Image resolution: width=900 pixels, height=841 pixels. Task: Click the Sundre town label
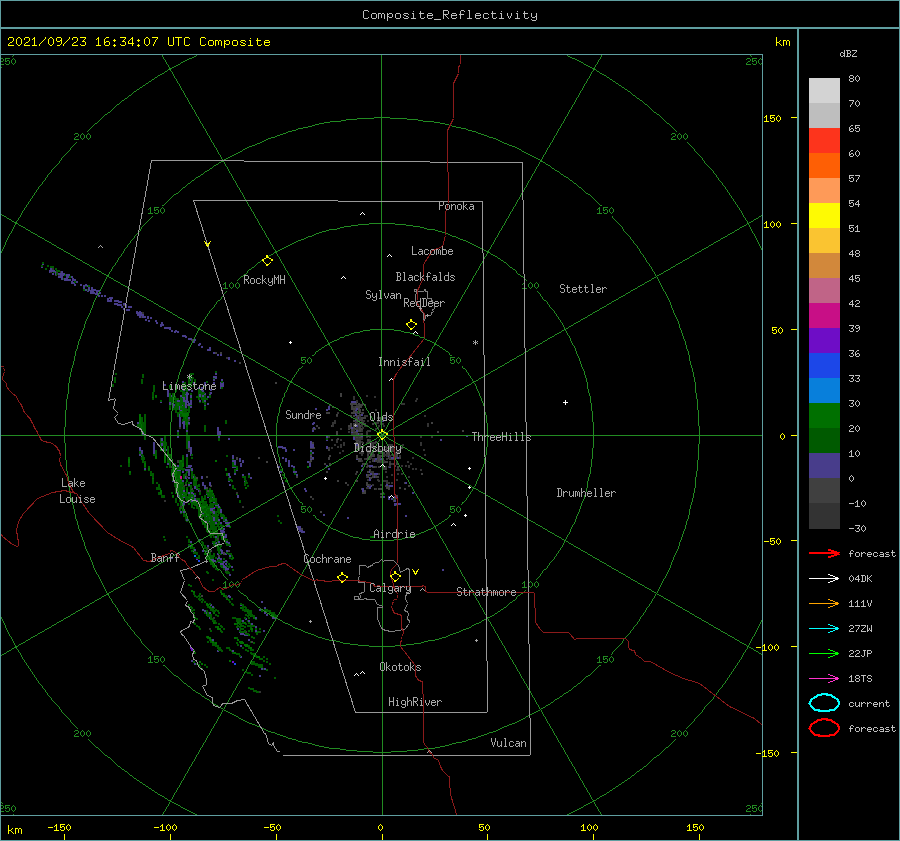tap(303, 414)
